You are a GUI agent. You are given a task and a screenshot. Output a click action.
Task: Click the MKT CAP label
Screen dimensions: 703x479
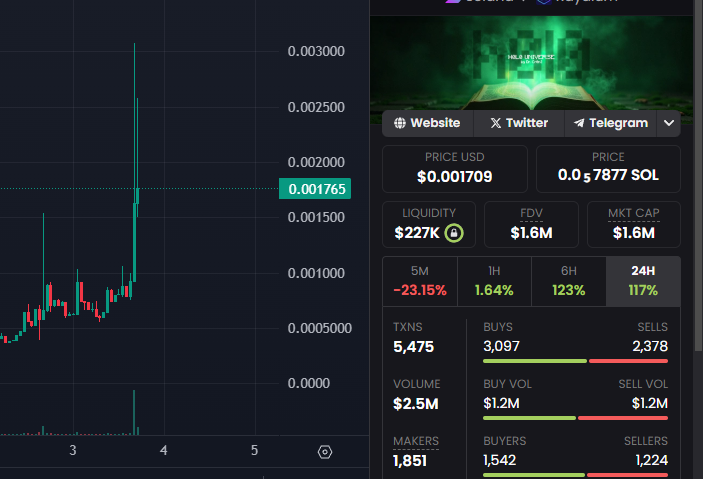pyautogui.click(x=634, y=213)
